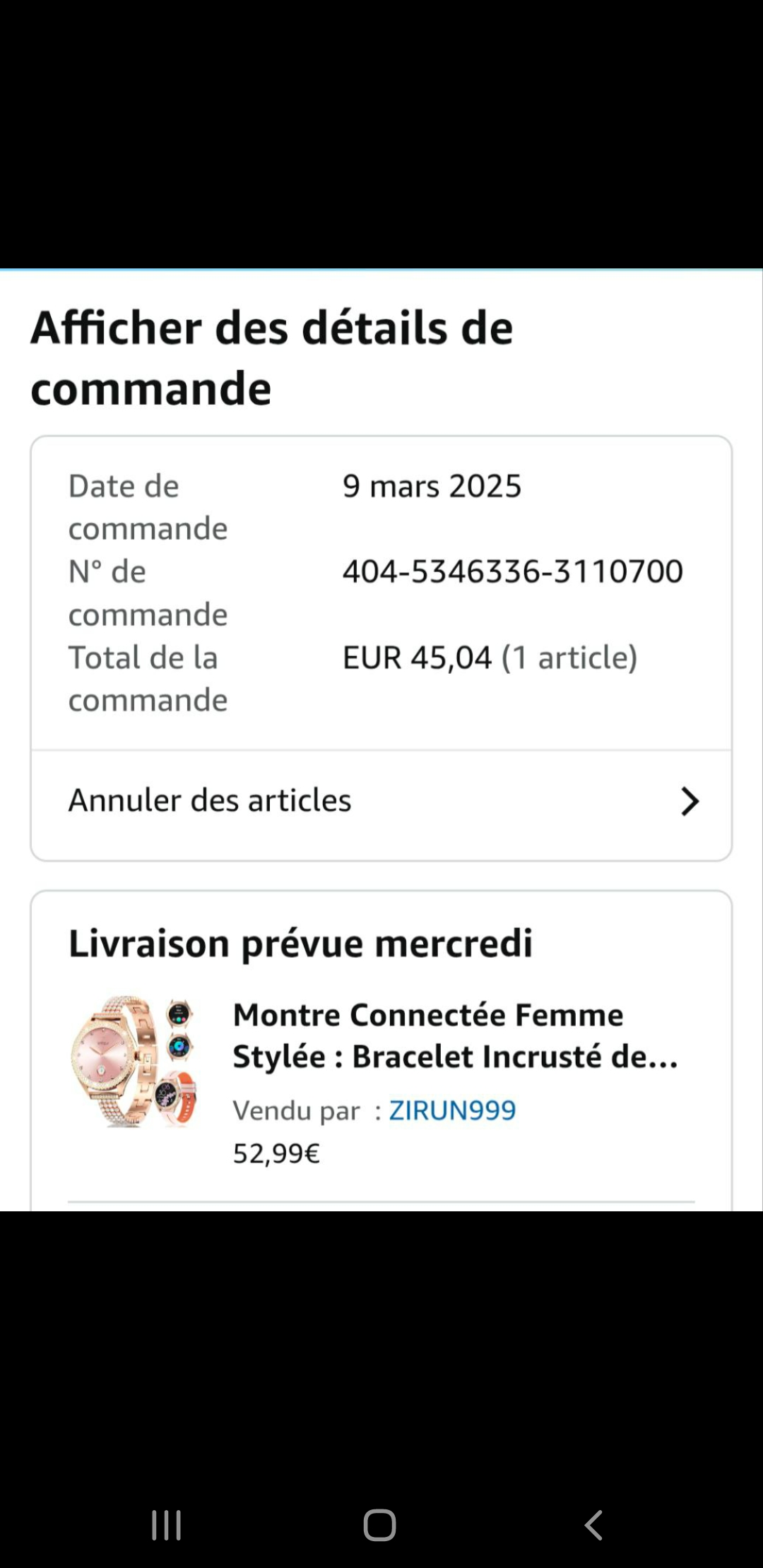Screen dimensions: 763x1568
Task: Open the ZIRUN999 seller link
Action: coord(452,1110)
